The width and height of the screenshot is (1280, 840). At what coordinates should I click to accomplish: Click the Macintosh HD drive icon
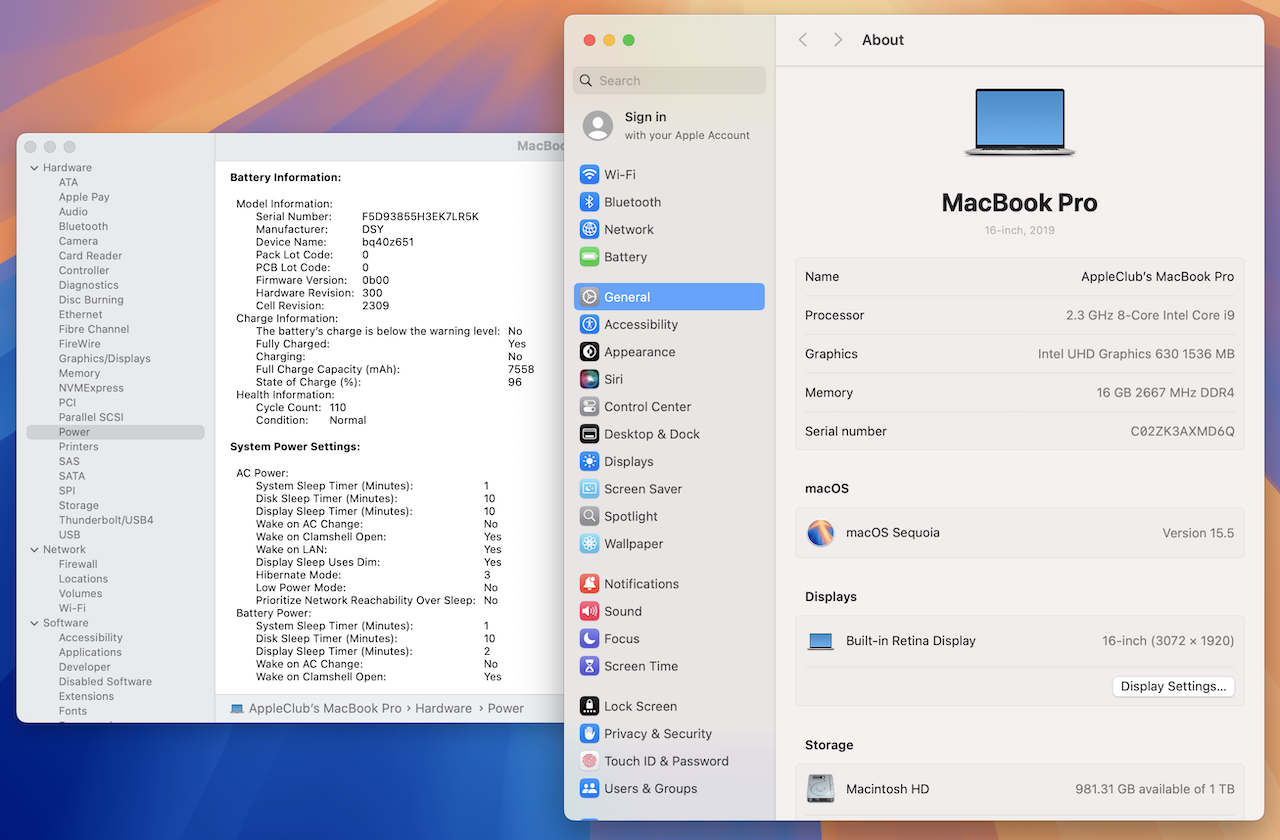pos(821,789)
